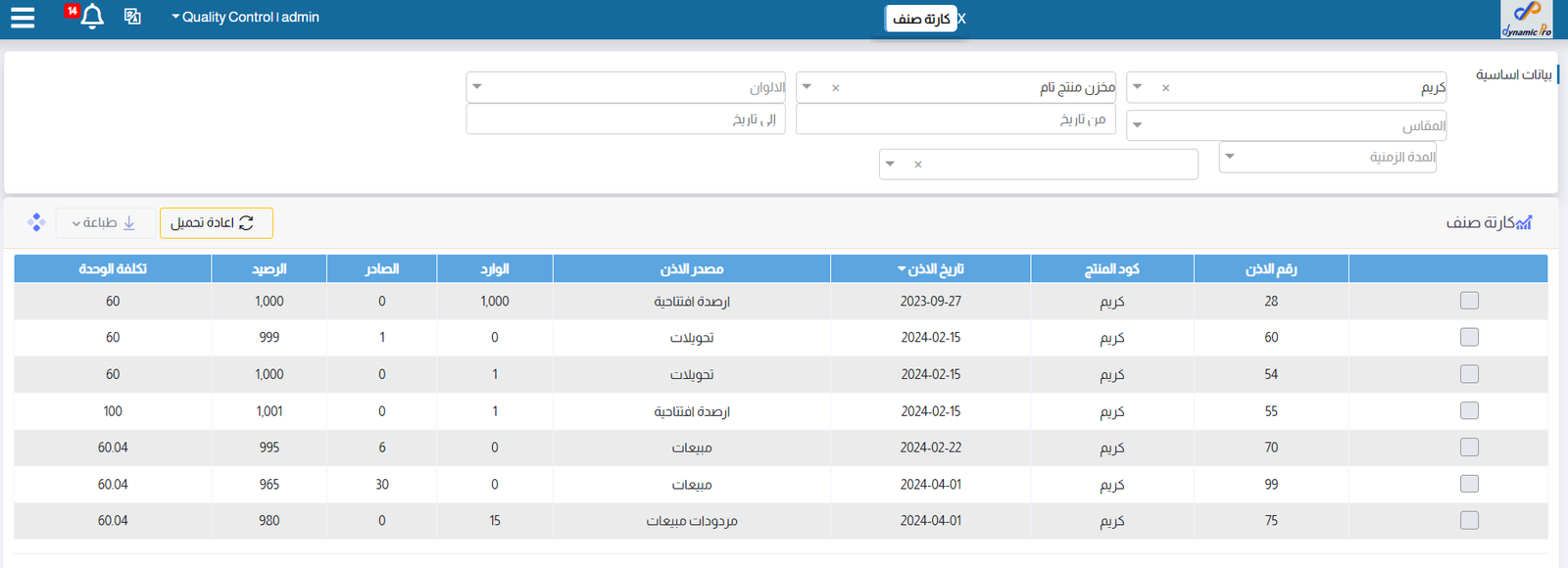Clear the كريم product selection
Screen dimensions: 1568x568
click(1165, 88)
